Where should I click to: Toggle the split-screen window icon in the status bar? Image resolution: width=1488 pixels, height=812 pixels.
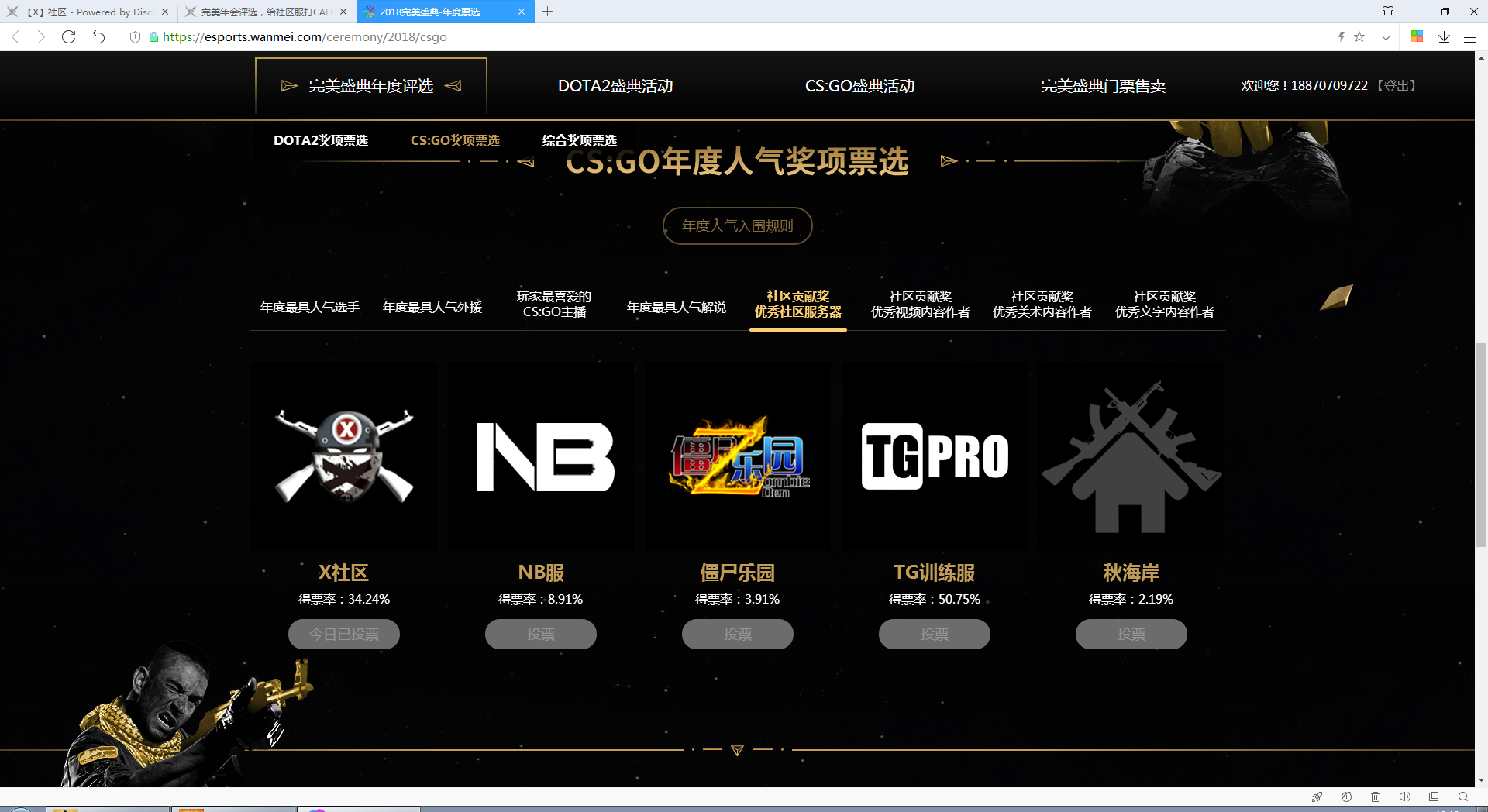tap(1434, 797)
